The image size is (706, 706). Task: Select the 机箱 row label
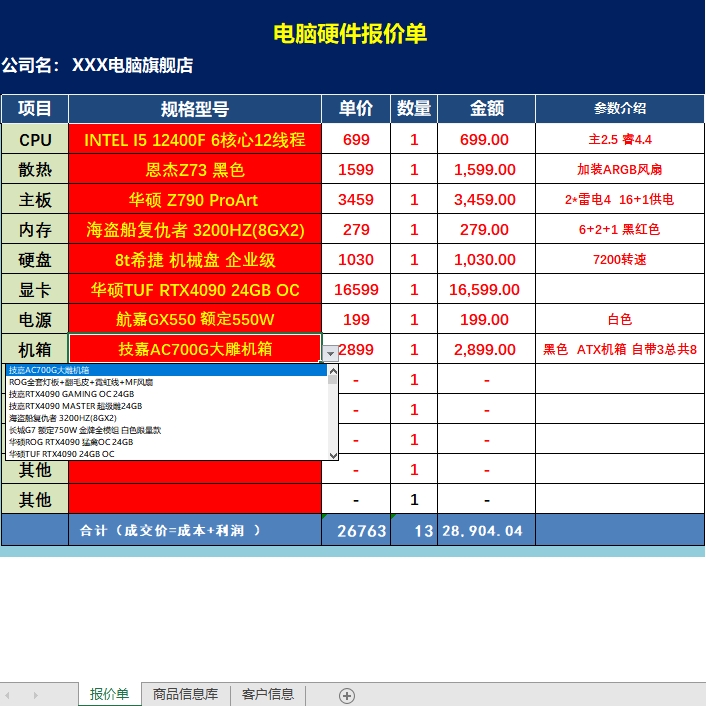tap(35, 349)
